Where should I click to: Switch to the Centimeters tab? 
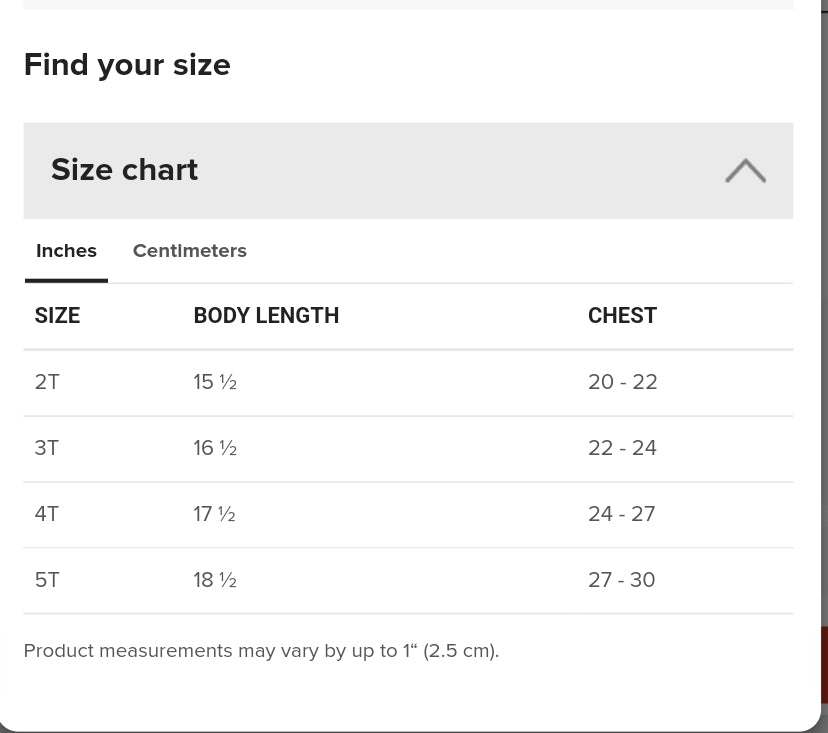pos(189,251)
